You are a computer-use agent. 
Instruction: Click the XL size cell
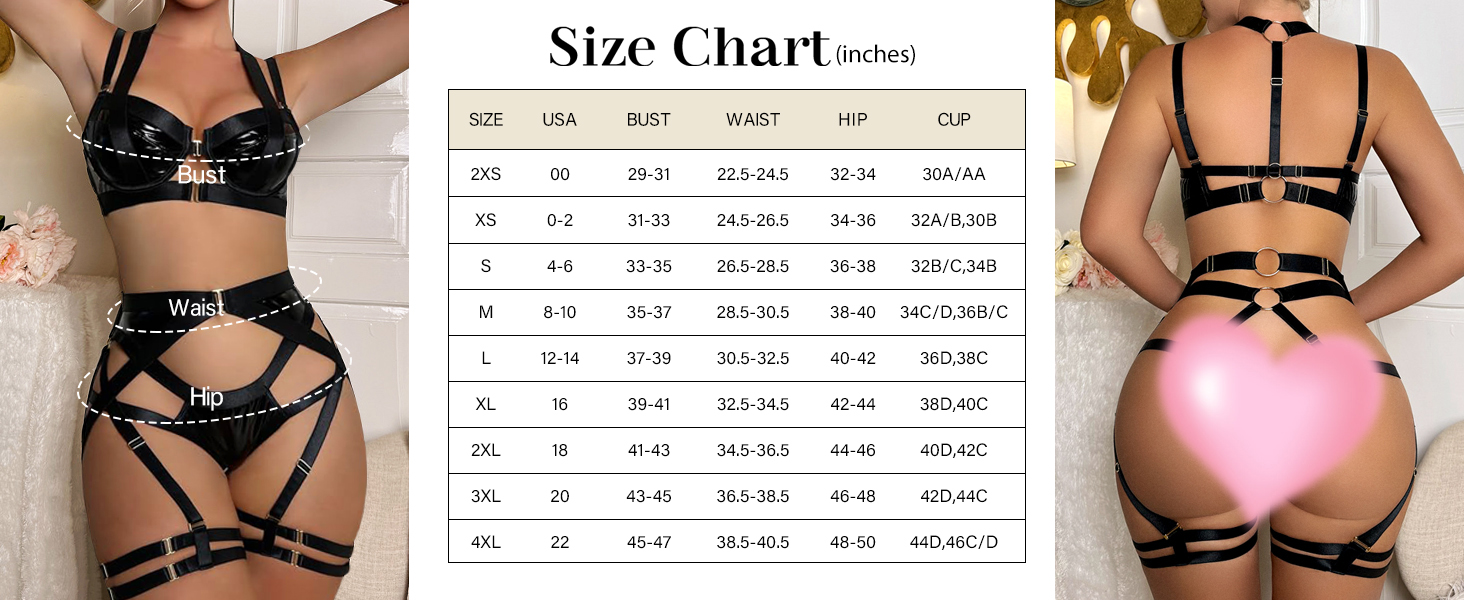(486, 404)
